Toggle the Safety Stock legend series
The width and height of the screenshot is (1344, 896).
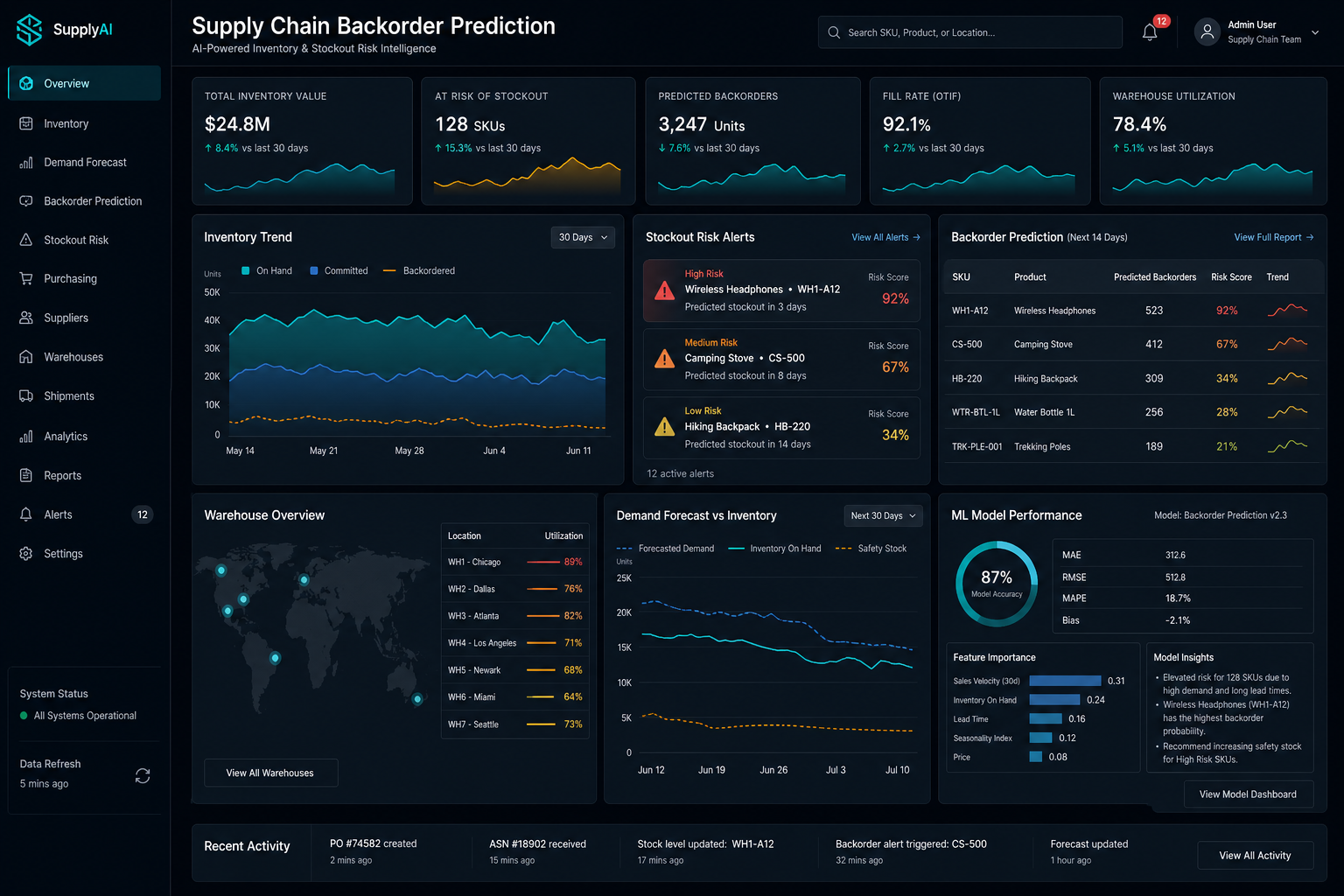click(871, 549)
